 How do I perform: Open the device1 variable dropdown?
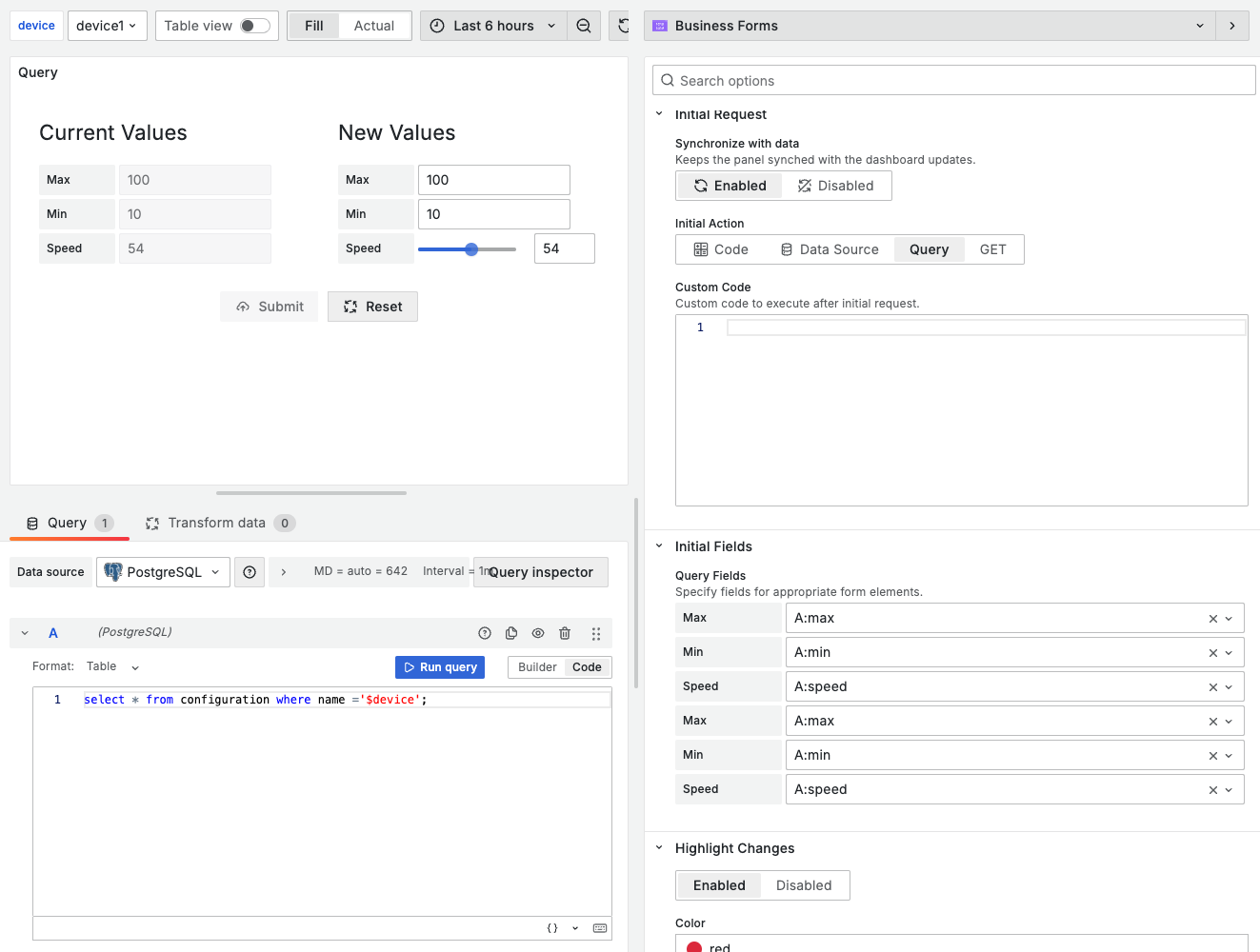click(x=107, y=26)
